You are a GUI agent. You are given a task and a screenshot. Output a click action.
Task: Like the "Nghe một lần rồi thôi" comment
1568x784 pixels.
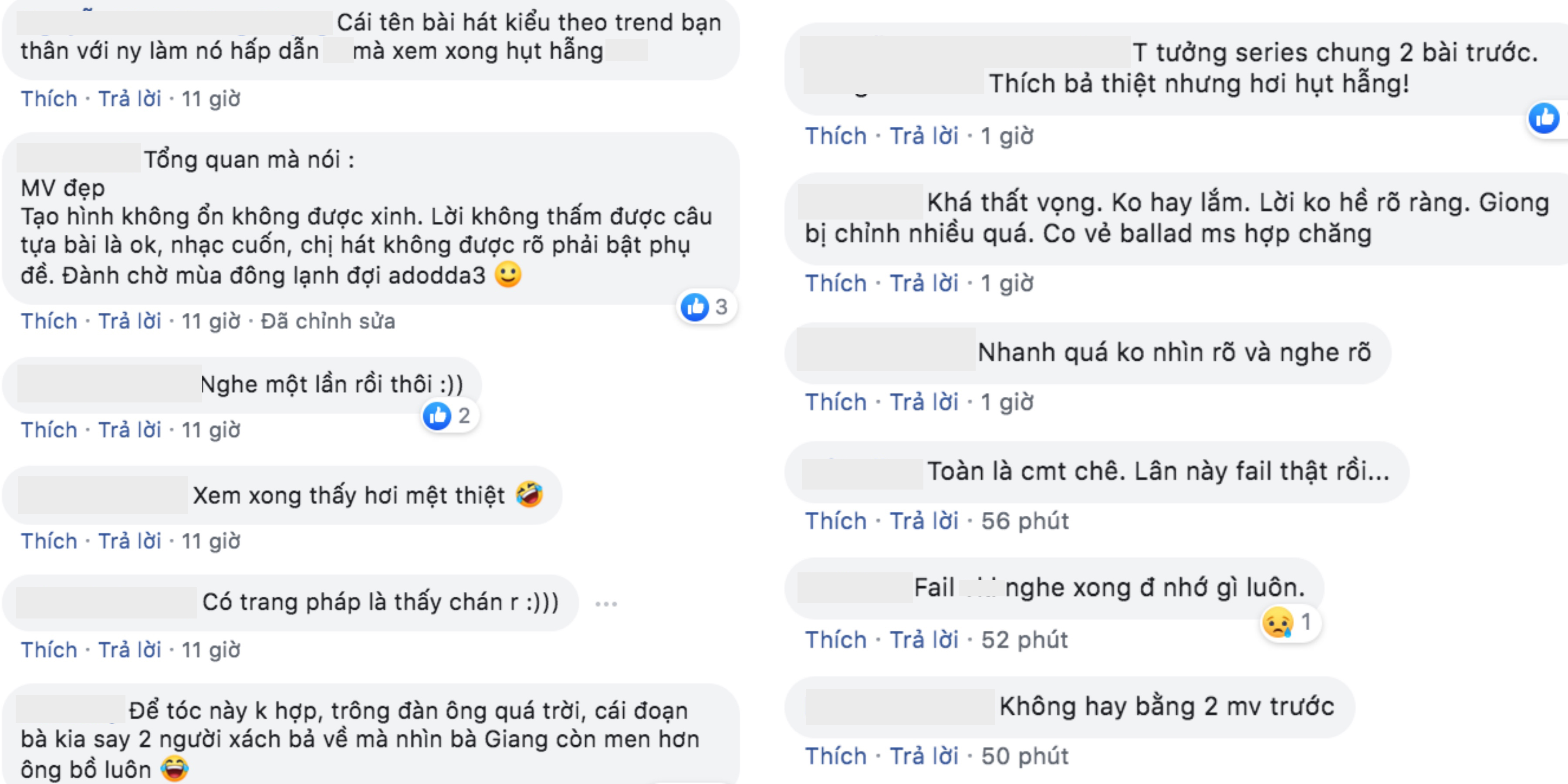click(x=49, y=430)
